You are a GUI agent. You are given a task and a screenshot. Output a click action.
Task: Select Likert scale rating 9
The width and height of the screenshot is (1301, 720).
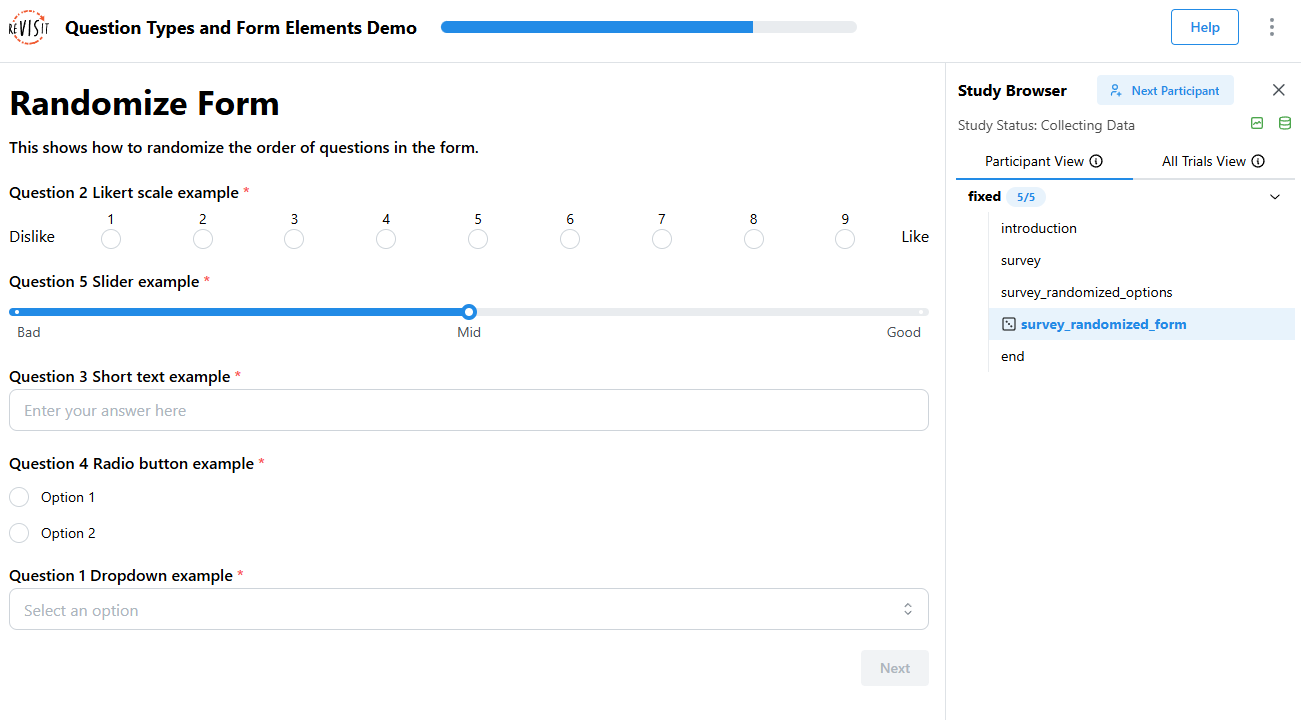[845, 239]
